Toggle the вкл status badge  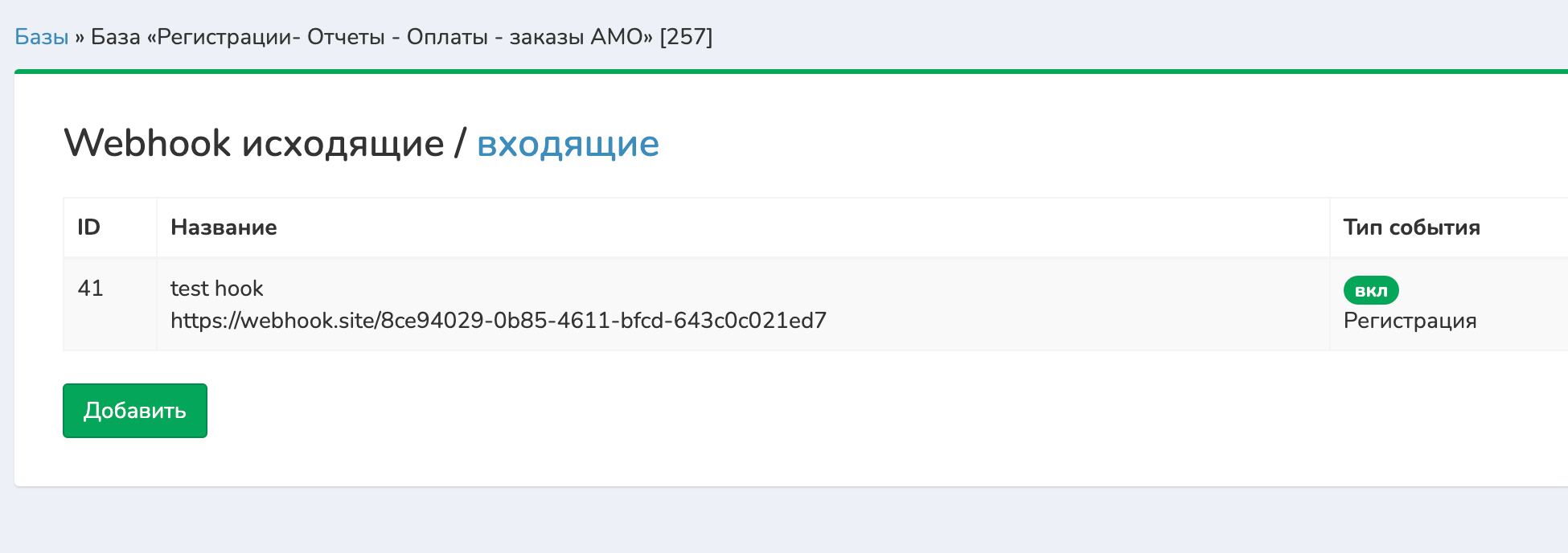(1371, 290)
